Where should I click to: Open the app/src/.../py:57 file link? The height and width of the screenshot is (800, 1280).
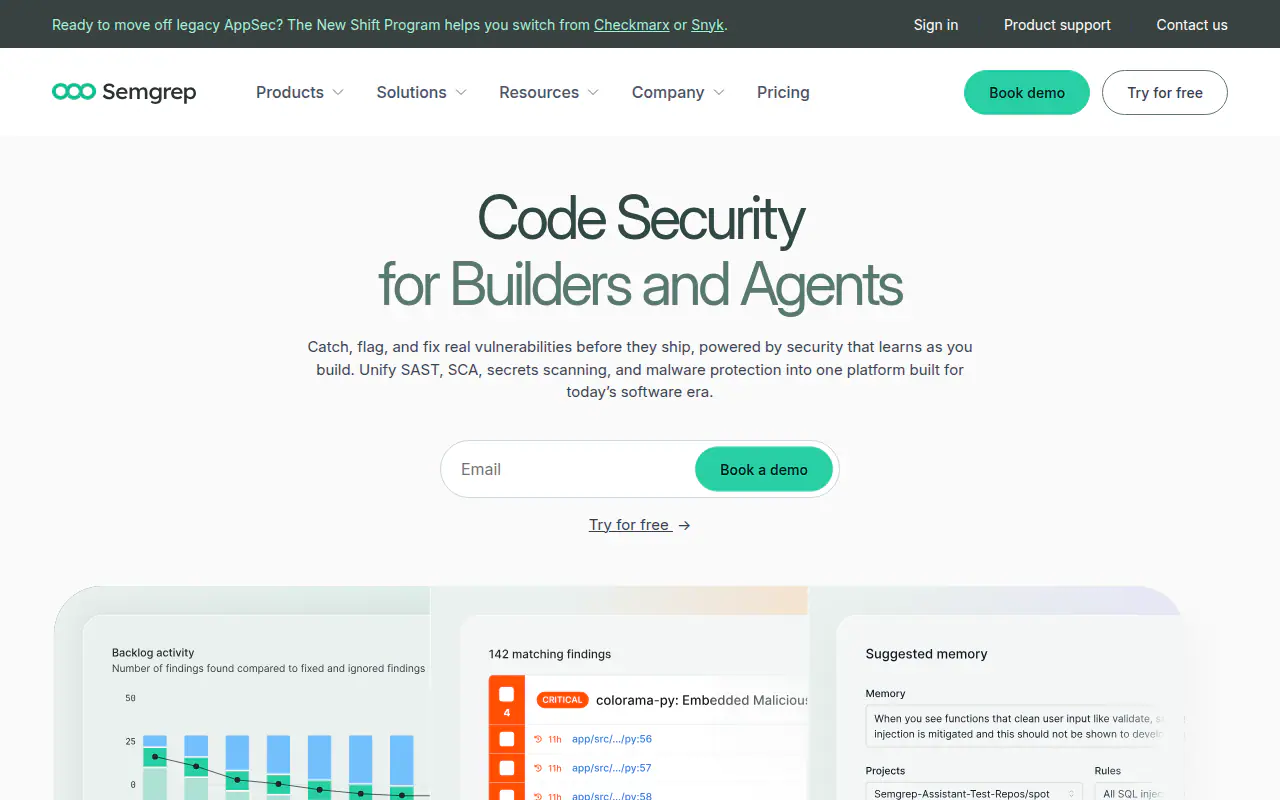point(612,768)
